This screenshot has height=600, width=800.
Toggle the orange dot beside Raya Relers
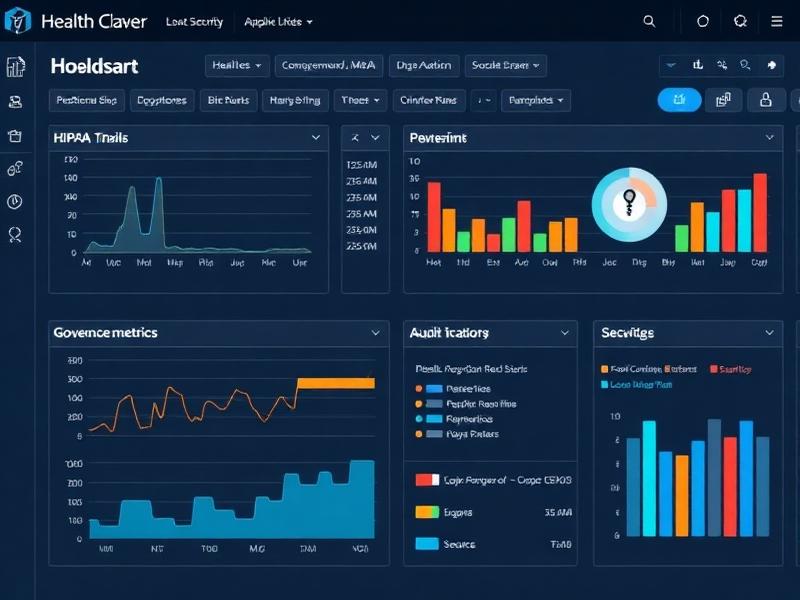419,434
